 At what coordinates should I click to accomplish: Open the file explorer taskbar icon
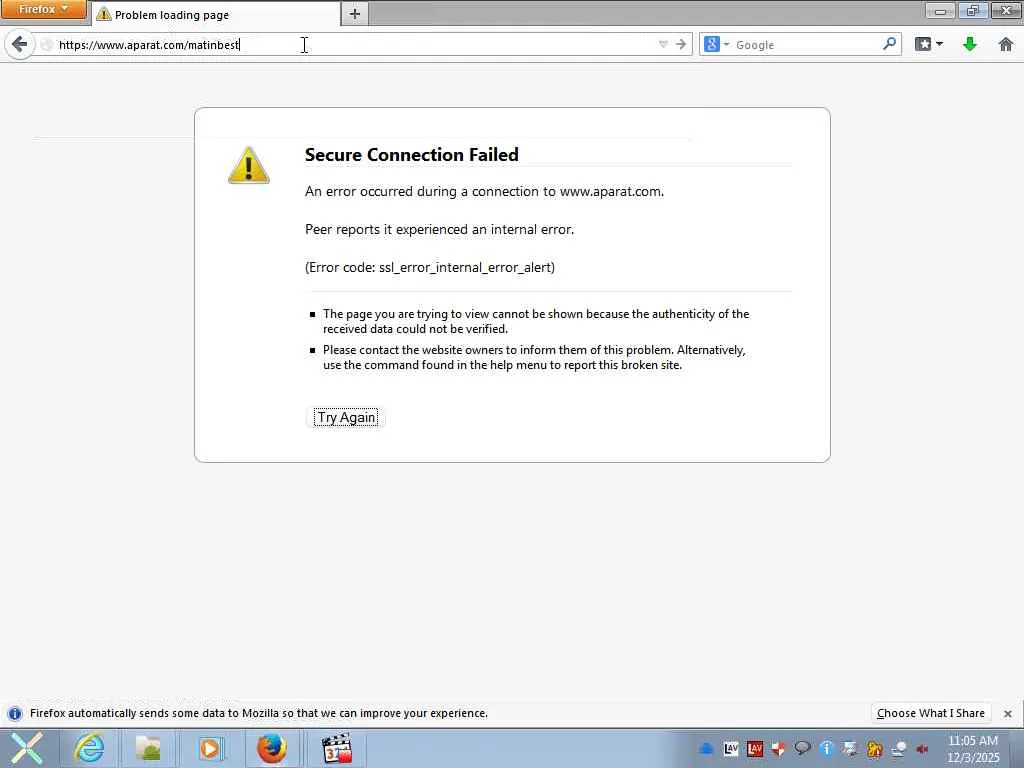tap(148, 748)
